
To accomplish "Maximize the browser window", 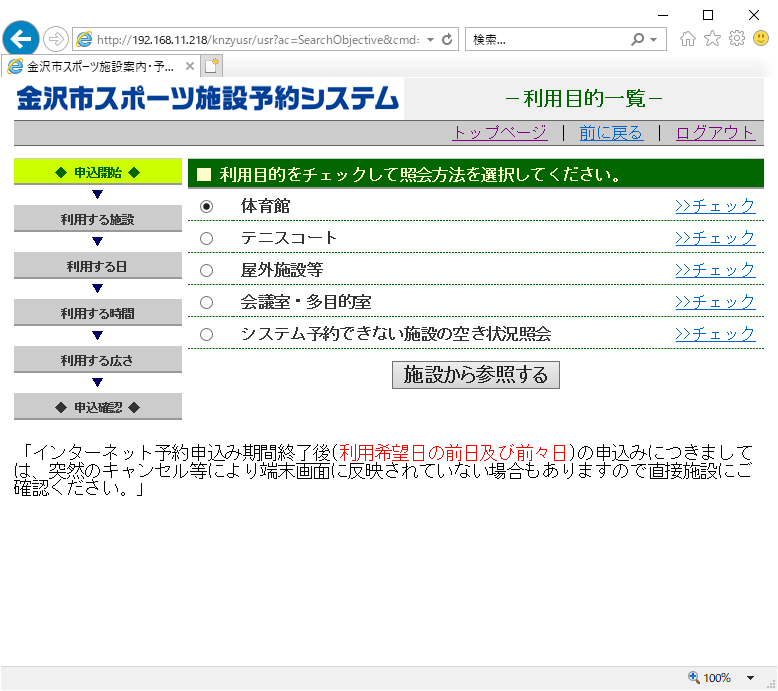I will pyautogui.click(x=708, y=15).
